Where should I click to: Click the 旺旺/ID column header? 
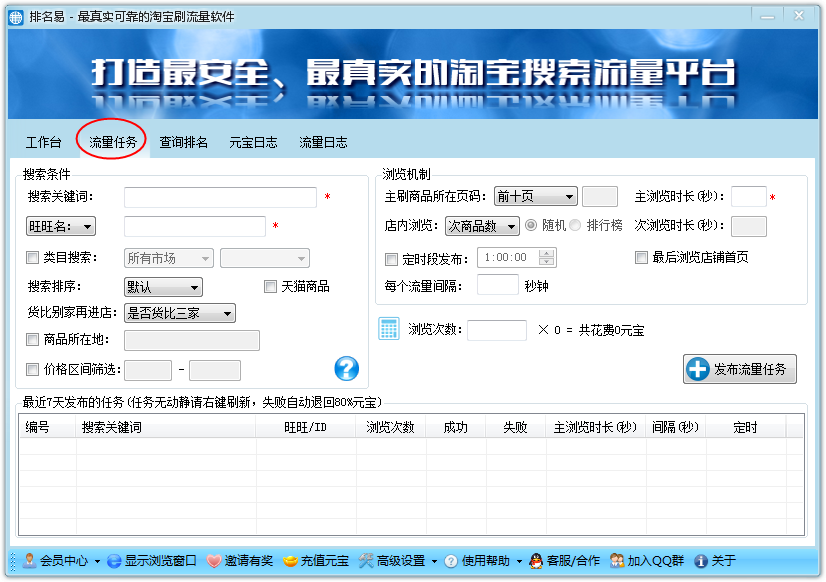[306, 427]
